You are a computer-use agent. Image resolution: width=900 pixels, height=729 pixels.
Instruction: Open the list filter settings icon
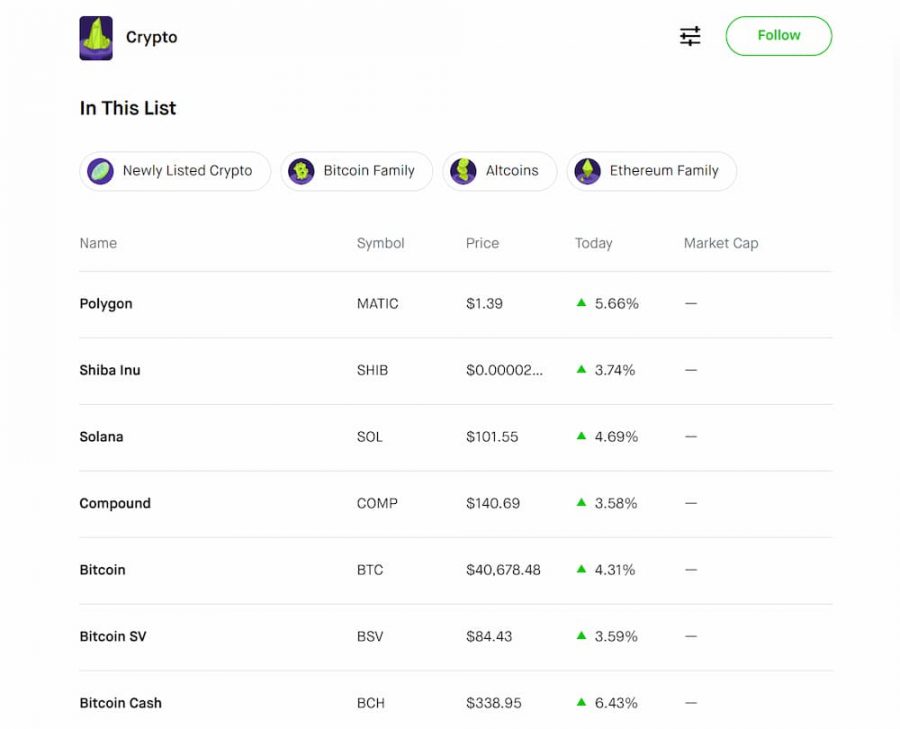tap(690, 36)
